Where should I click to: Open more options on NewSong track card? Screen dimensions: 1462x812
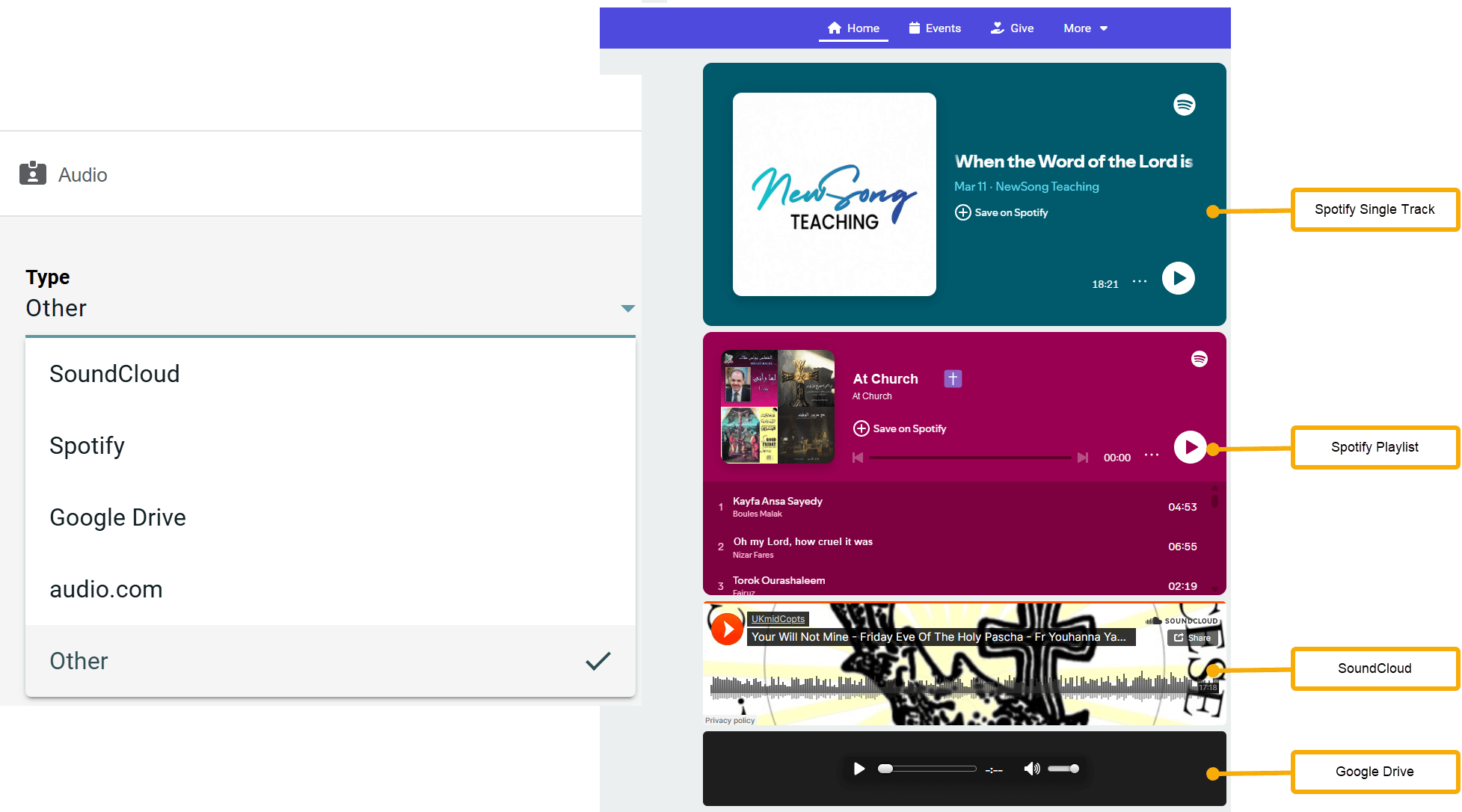tap(1139, 281)
